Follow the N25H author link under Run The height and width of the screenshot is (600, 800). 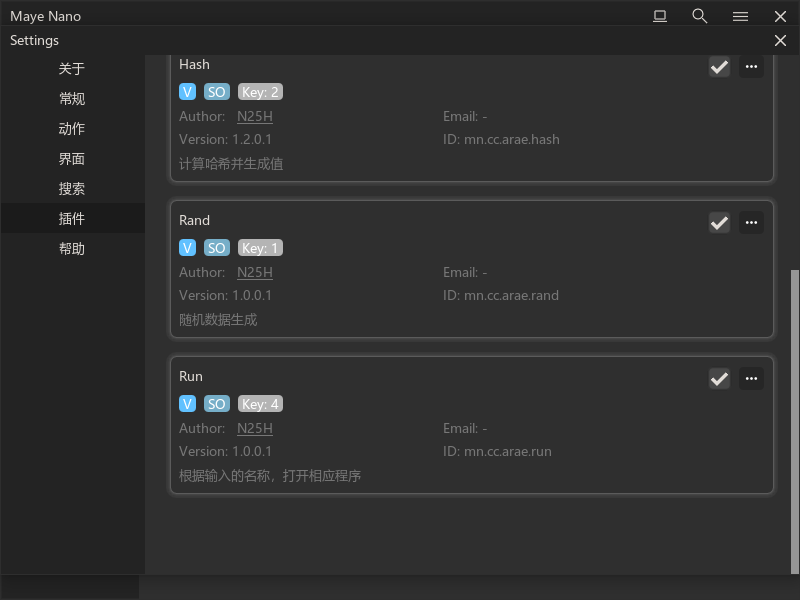(254, 428)
